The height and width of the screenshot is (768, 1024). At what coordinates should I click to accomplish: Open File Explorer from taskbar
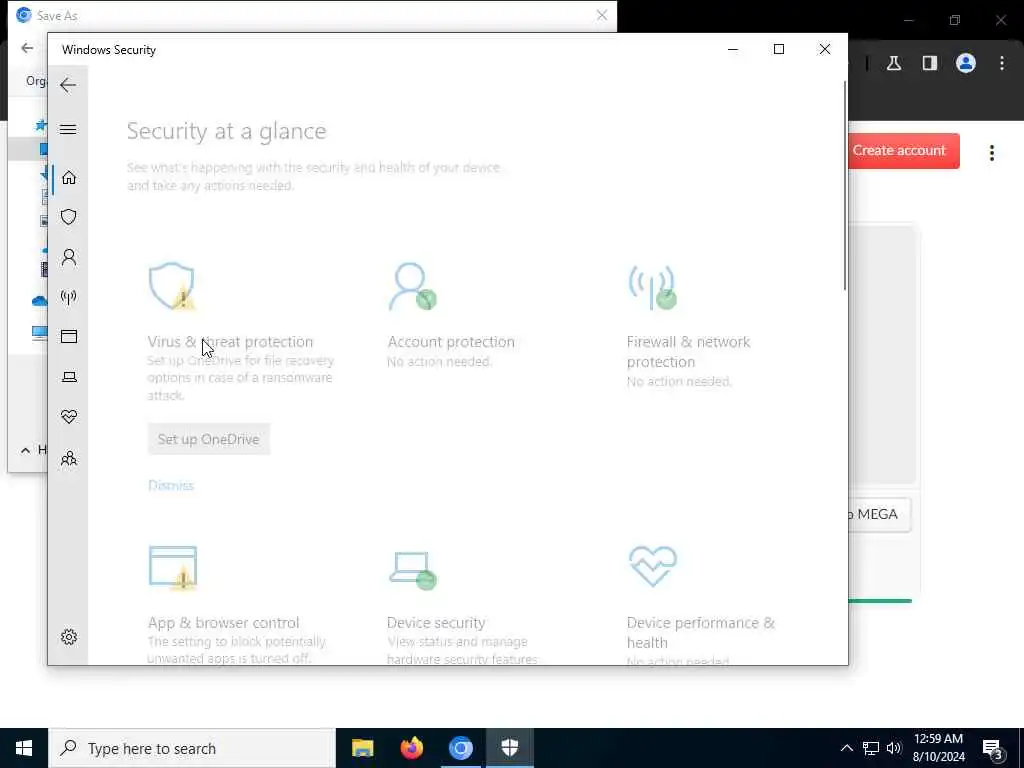coord(362,748)
